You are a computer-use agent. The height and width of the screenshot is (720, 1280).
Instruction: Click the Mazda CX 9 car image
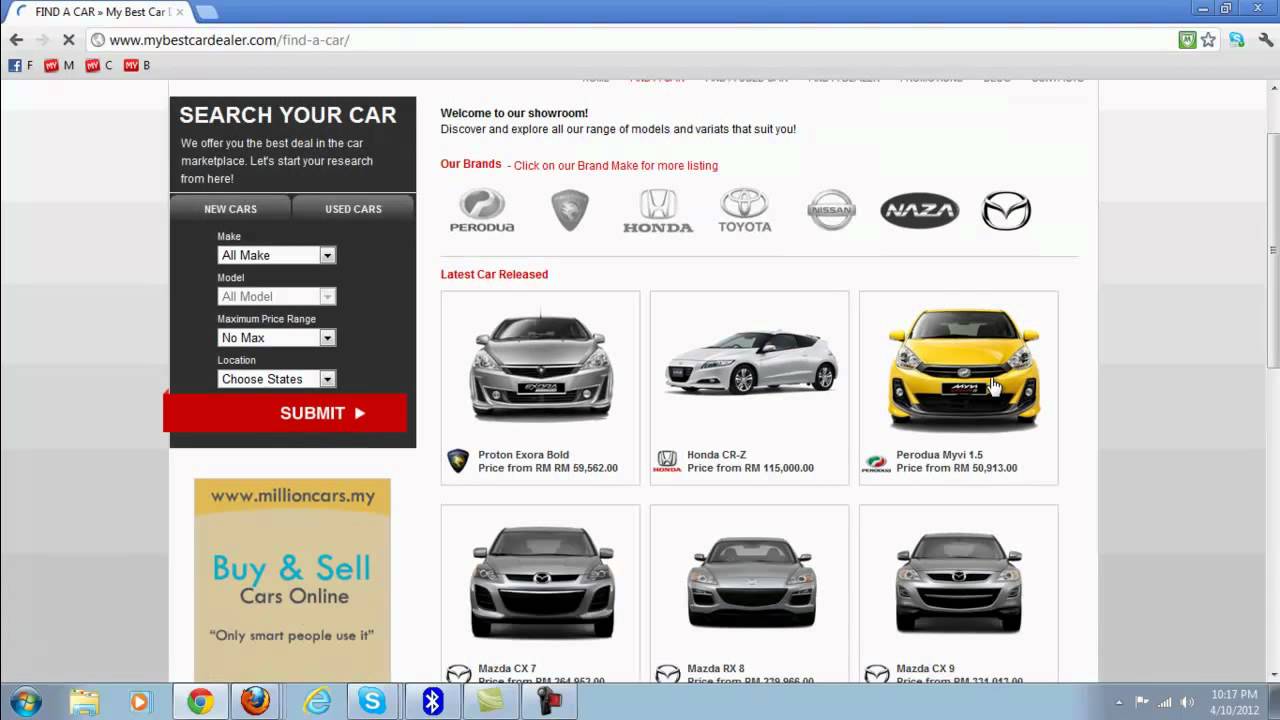(959, 582)
